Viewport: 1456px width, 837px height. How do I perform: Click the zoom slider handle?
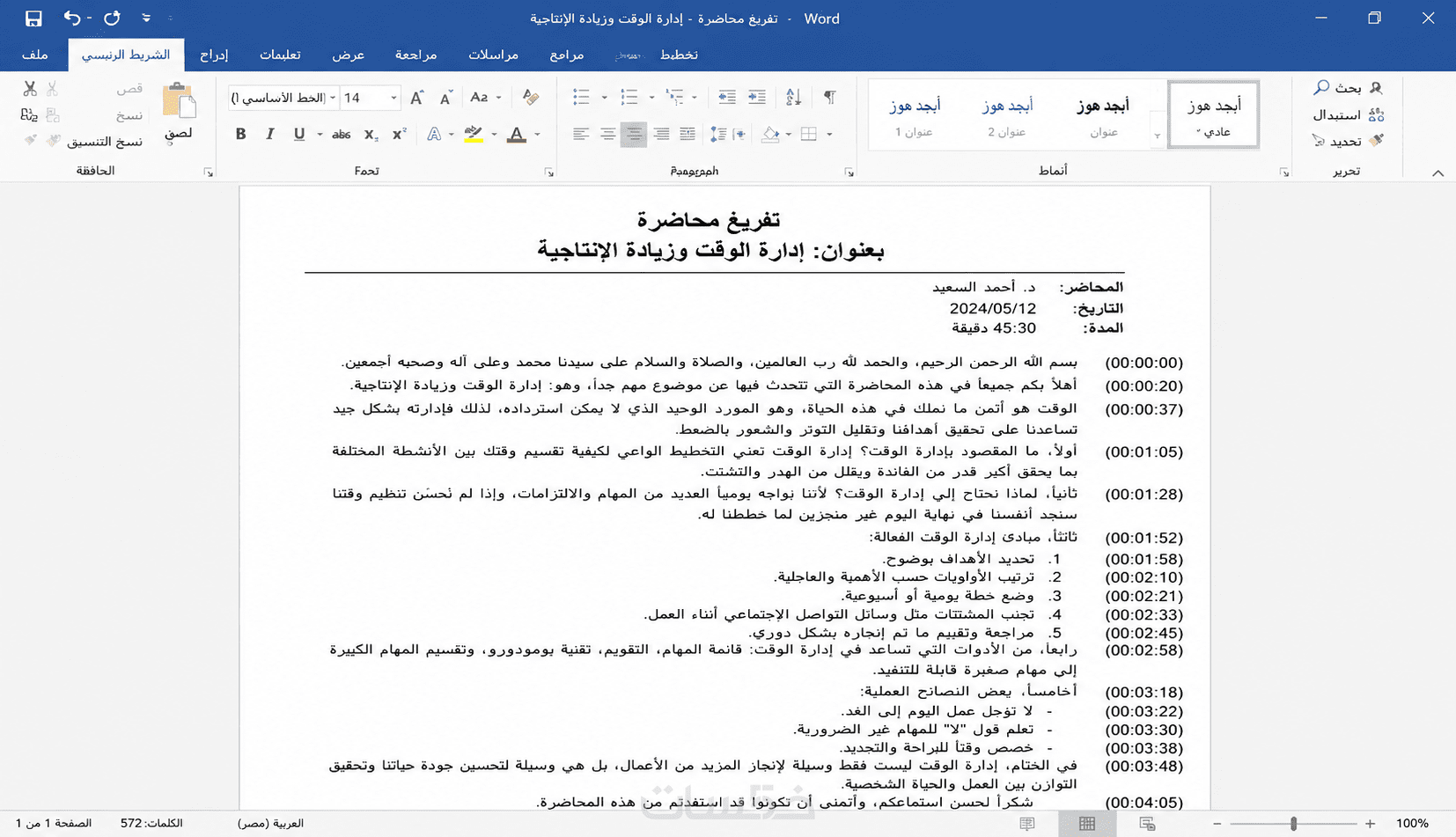1293,824
